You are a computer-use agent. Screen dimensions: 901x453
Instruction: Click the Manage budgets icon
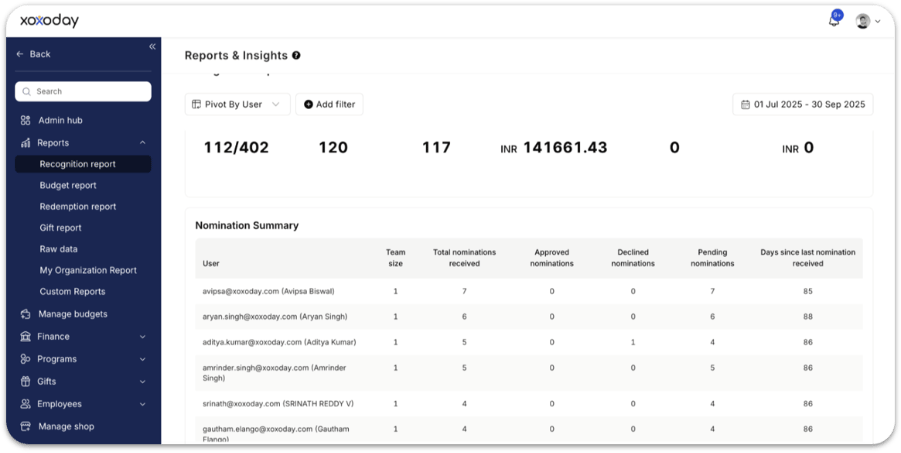point(25,314)
